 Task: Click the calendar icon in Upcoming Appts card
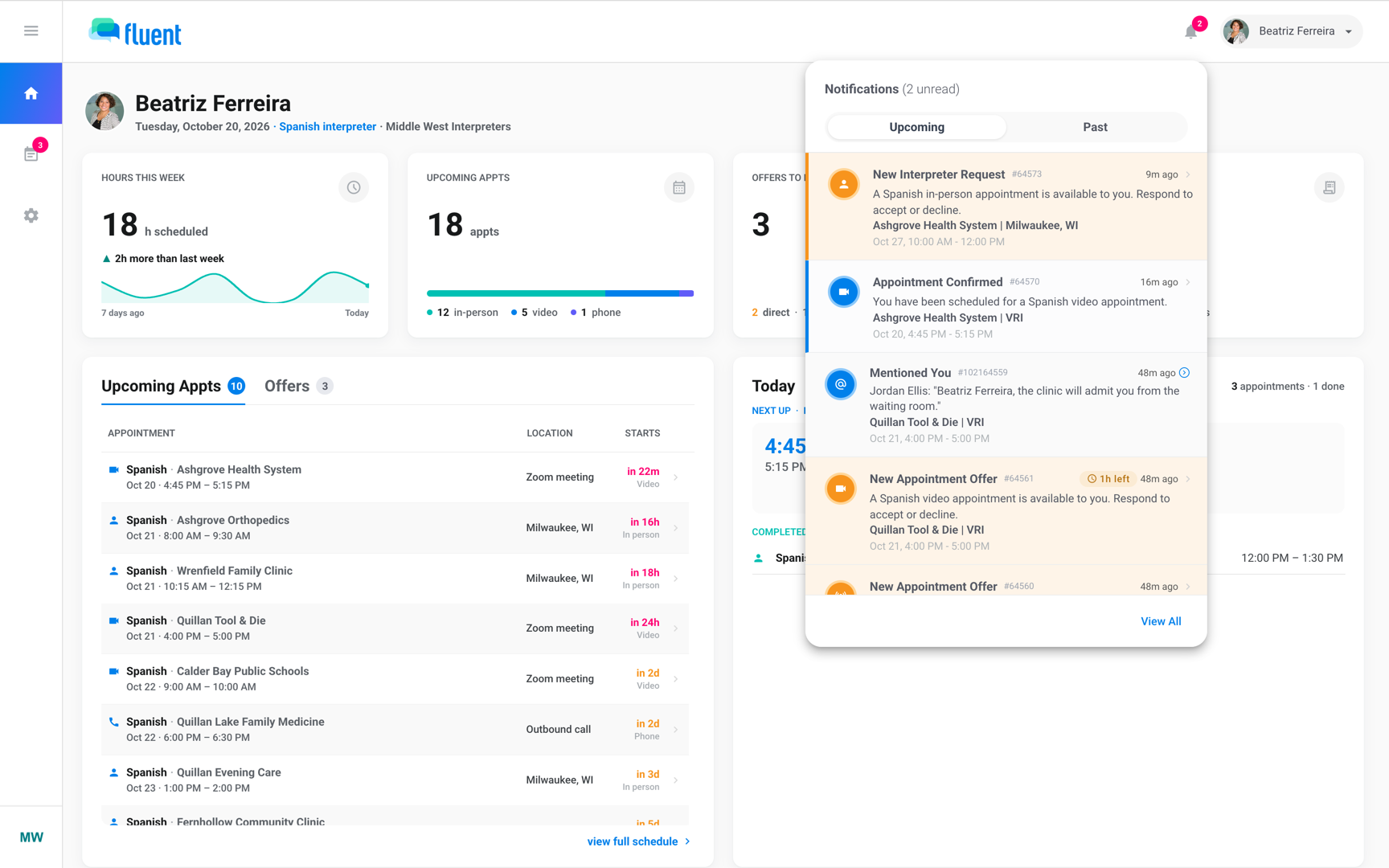[x=679, y=187]
